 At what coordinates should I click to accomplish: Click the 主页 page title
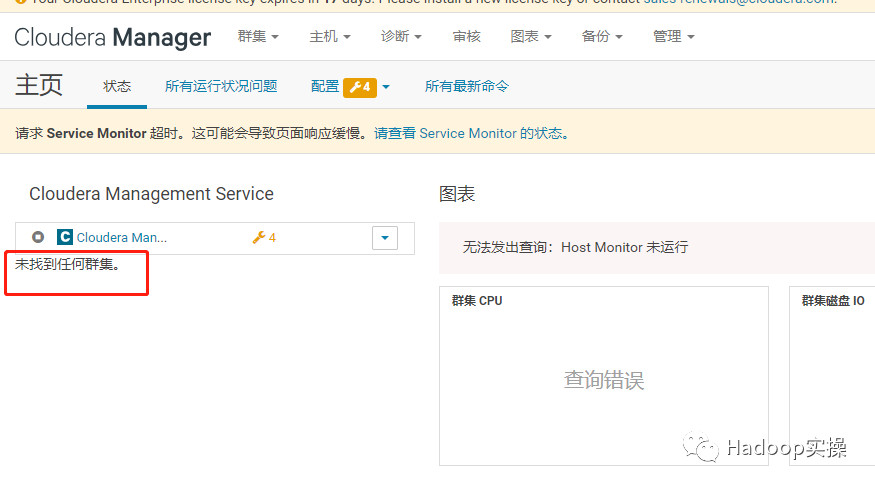pos(39,85)
